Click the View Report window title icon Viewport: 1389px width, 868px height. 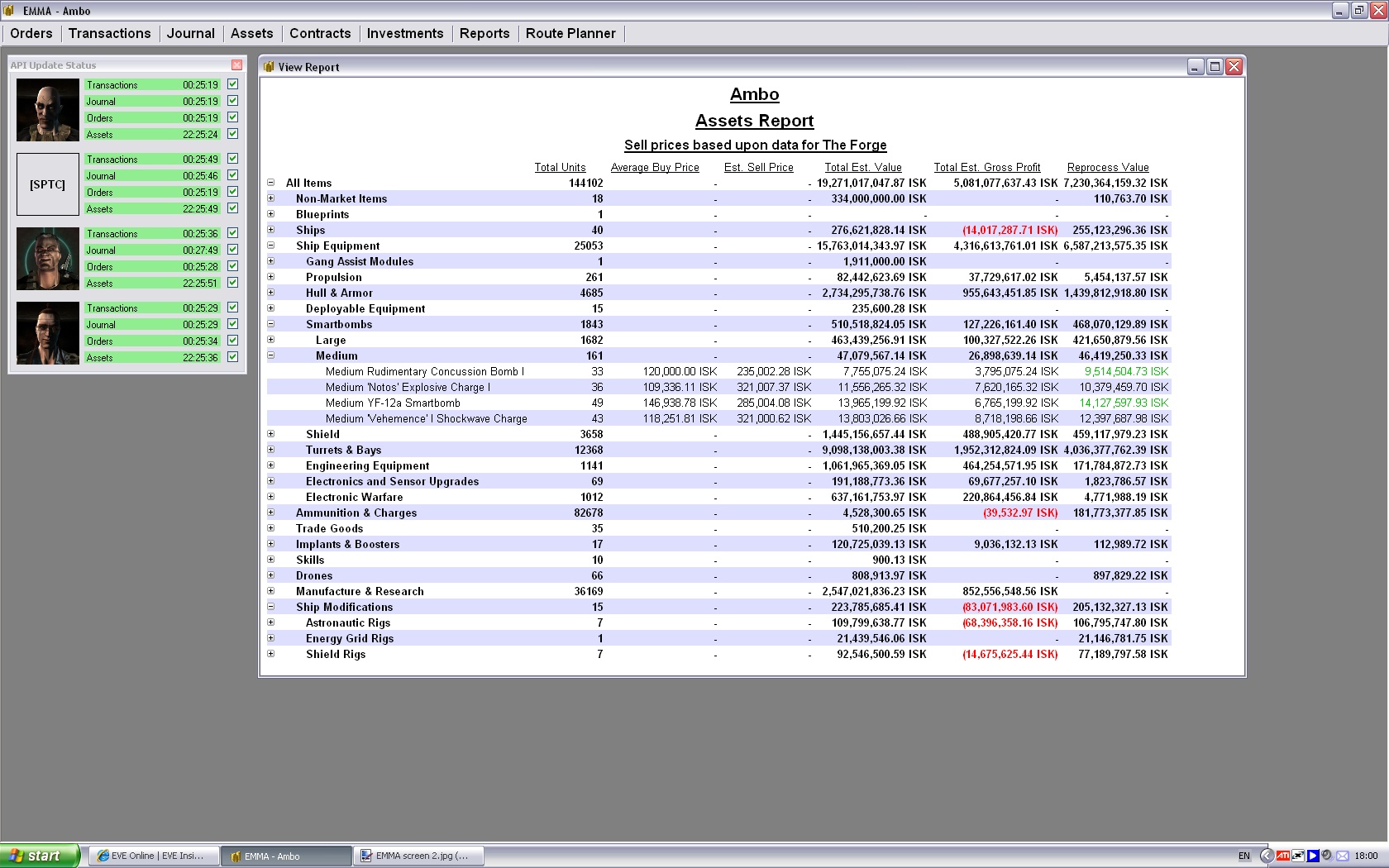[x=269, y=67]
